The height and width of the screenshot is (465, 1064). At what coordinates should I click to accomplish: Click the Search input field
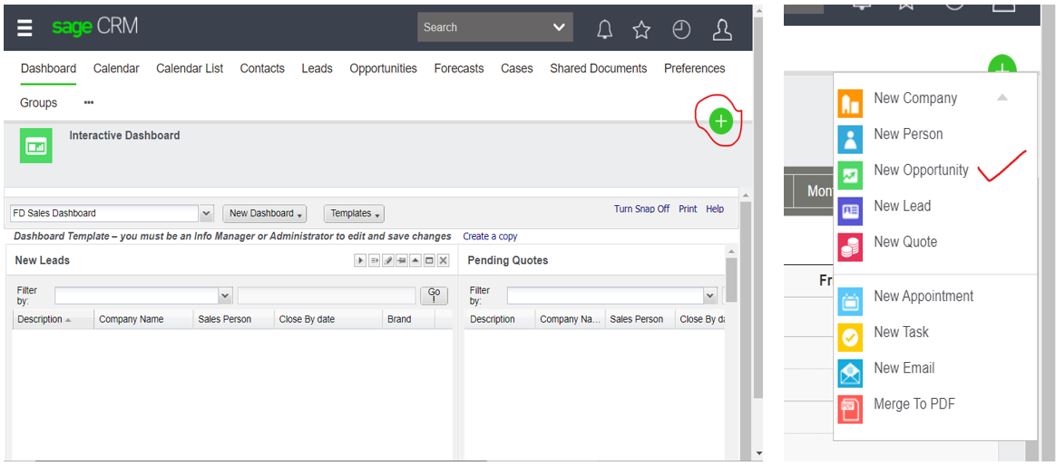click(x=480, y=28)
